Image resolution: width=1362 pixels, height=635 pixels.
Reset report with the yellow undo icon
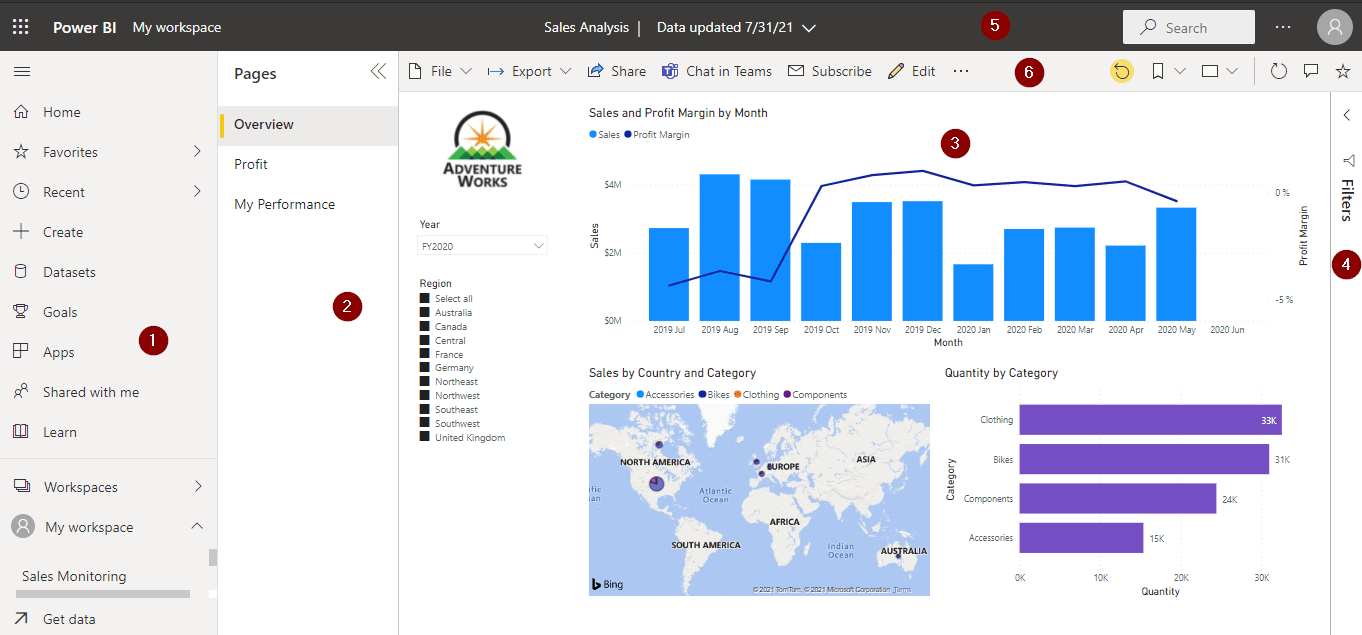coord(1122,71)
